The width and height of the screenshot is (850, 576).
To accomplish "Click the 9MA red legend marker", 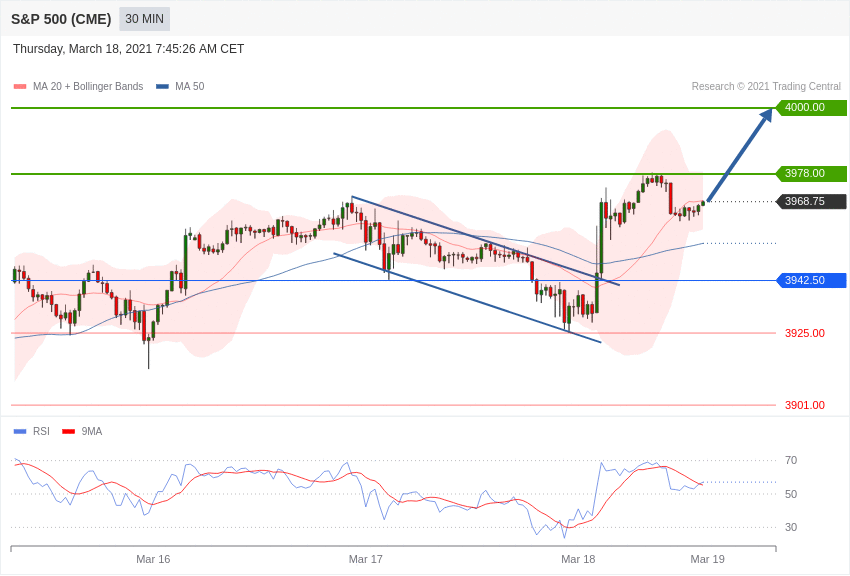I will click(x=69, y=432).
